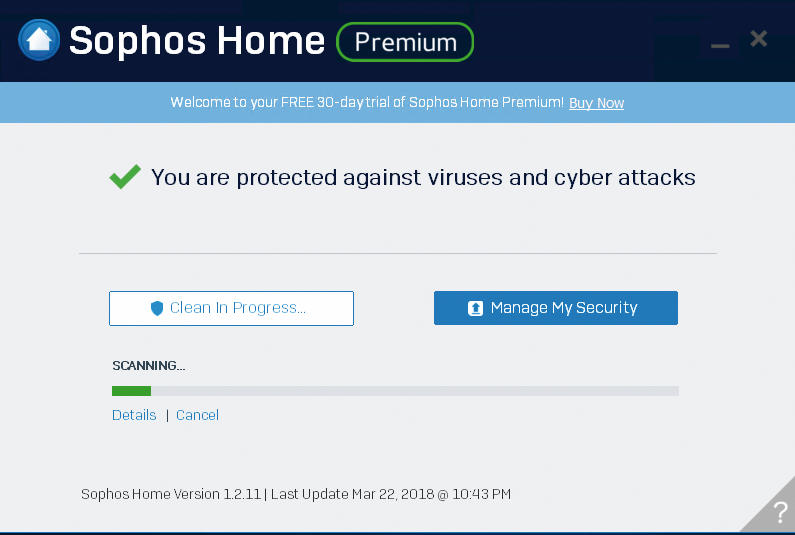
Task: Click the protected status message text
Action: tap(423, 178)
